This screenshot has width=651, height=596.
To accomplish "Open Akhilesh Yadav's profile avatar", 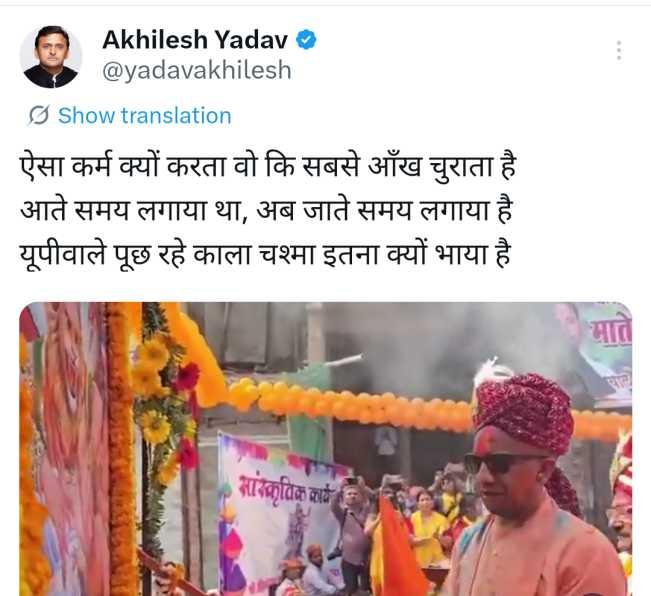I will [x=51, y=57].
